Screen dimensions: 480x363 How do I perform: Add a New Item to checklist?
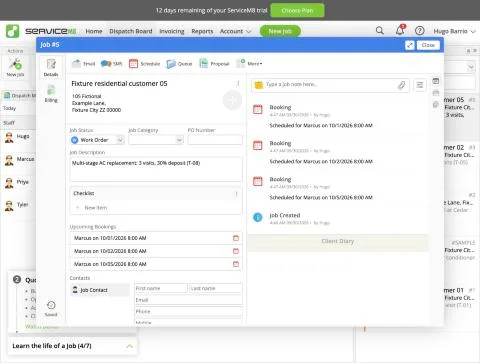[x=96, y=208]
